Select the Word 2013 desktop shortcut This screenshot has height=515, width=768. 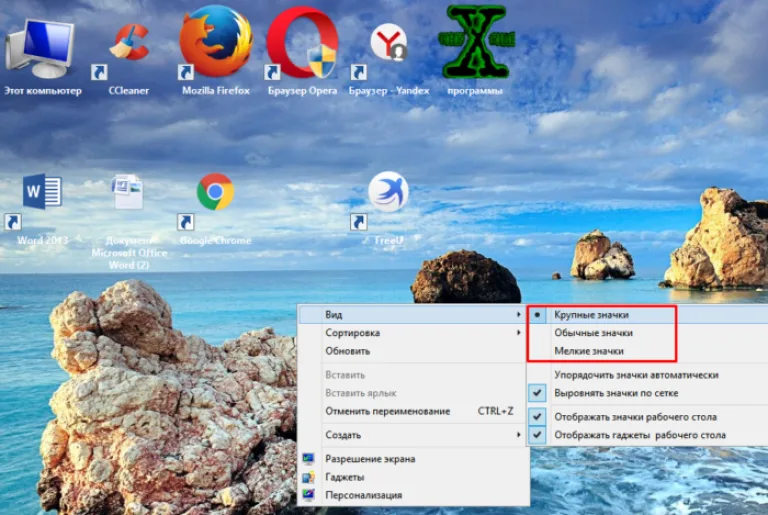42,208
